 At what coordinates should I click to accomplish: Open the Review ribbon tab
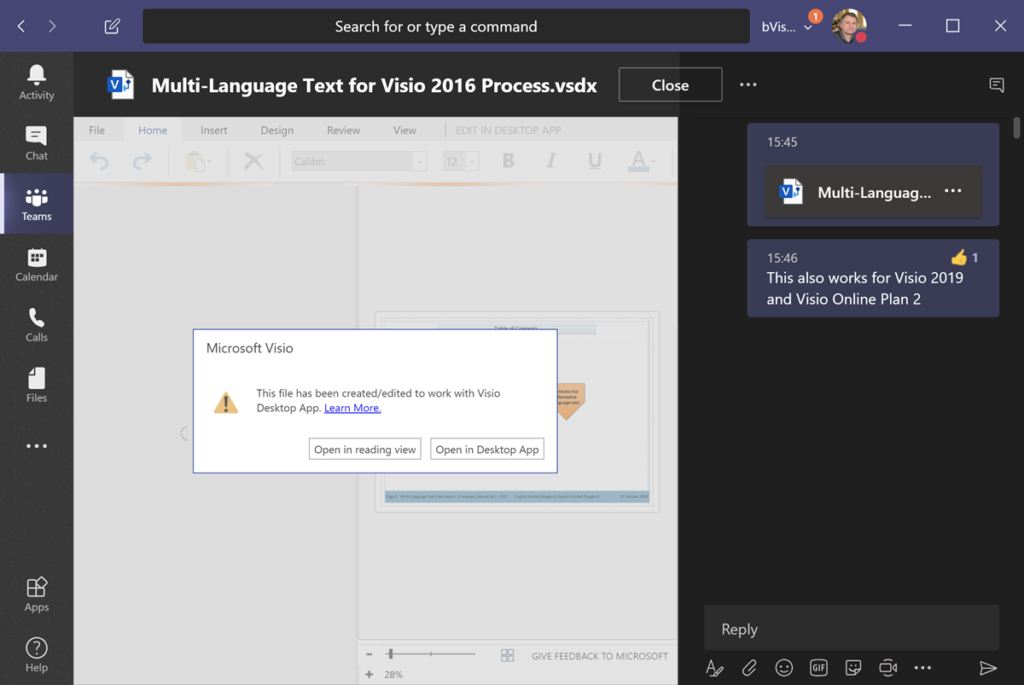click(x=343, y=130)
